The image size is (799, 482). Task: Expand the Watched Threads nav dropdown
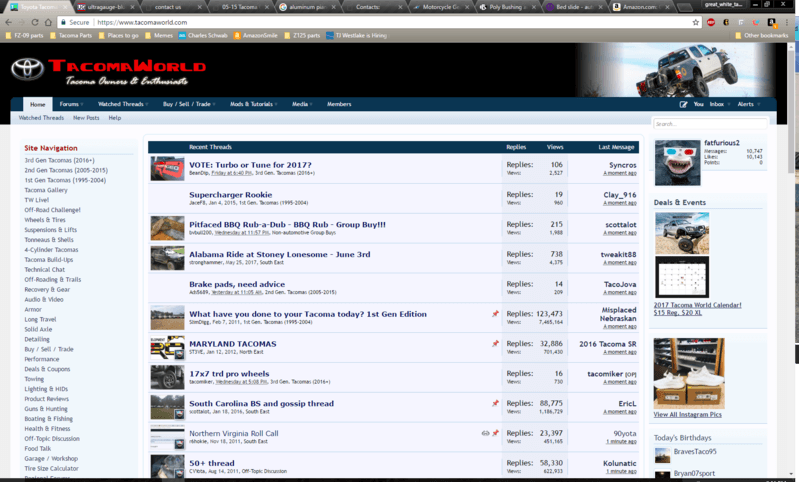123,104
